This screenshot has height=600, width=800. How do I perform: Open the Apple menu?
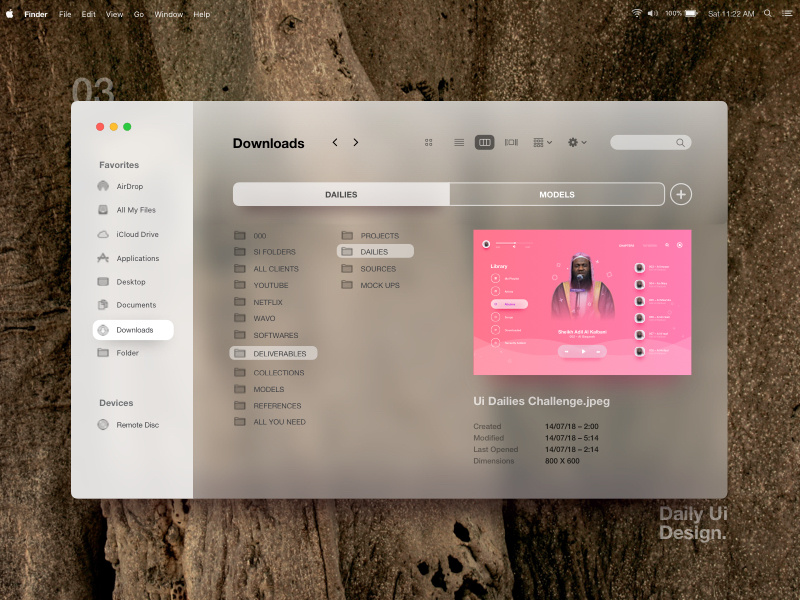tap(9, 14)
